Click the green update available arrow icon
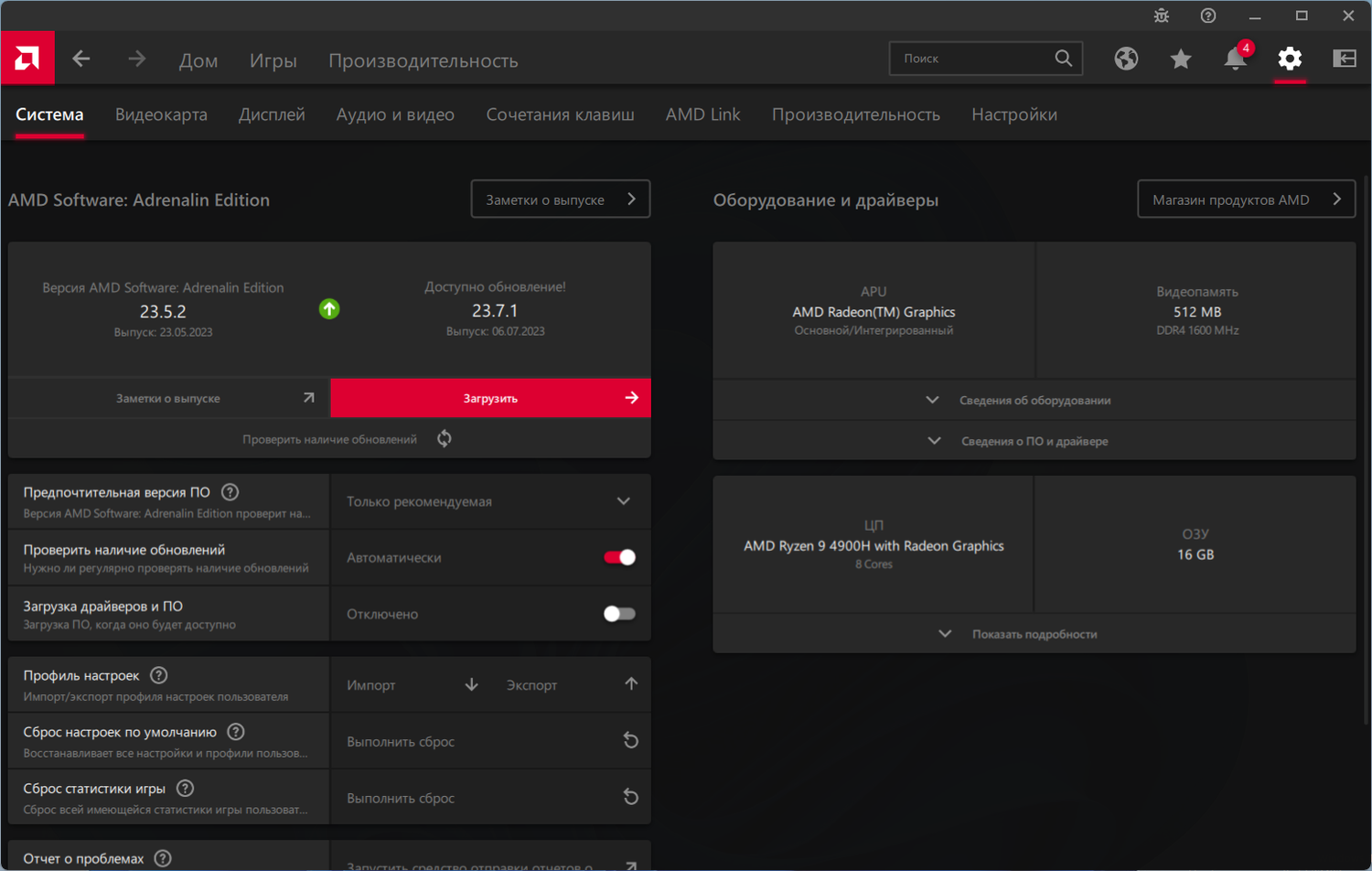1372x871 pixels. [329, 309]
